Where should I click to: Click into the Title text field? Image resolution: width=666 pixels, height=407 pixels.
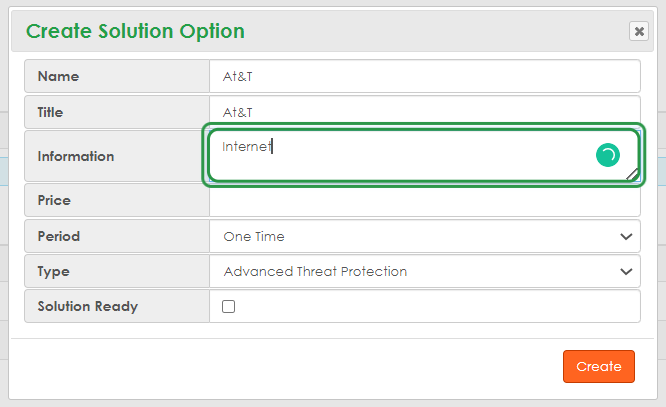(425, 112)
